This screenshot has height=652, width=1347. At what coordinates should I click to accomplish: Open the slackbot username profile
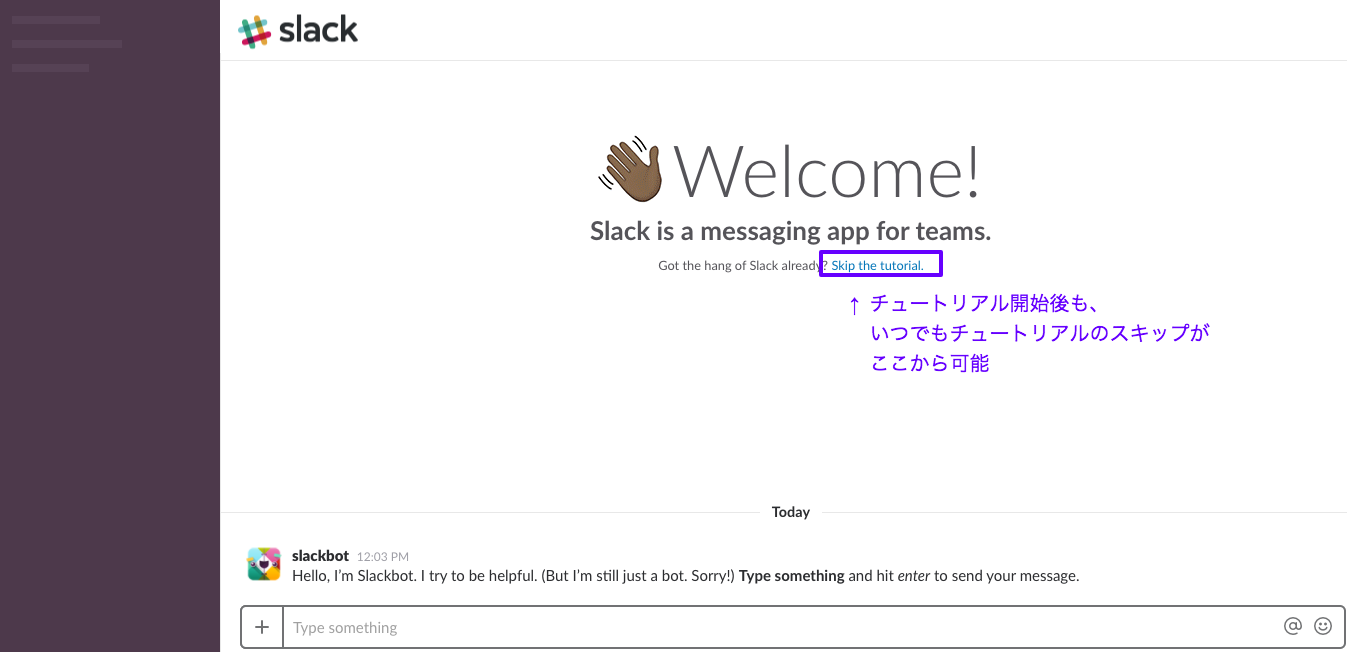(320, 556)
